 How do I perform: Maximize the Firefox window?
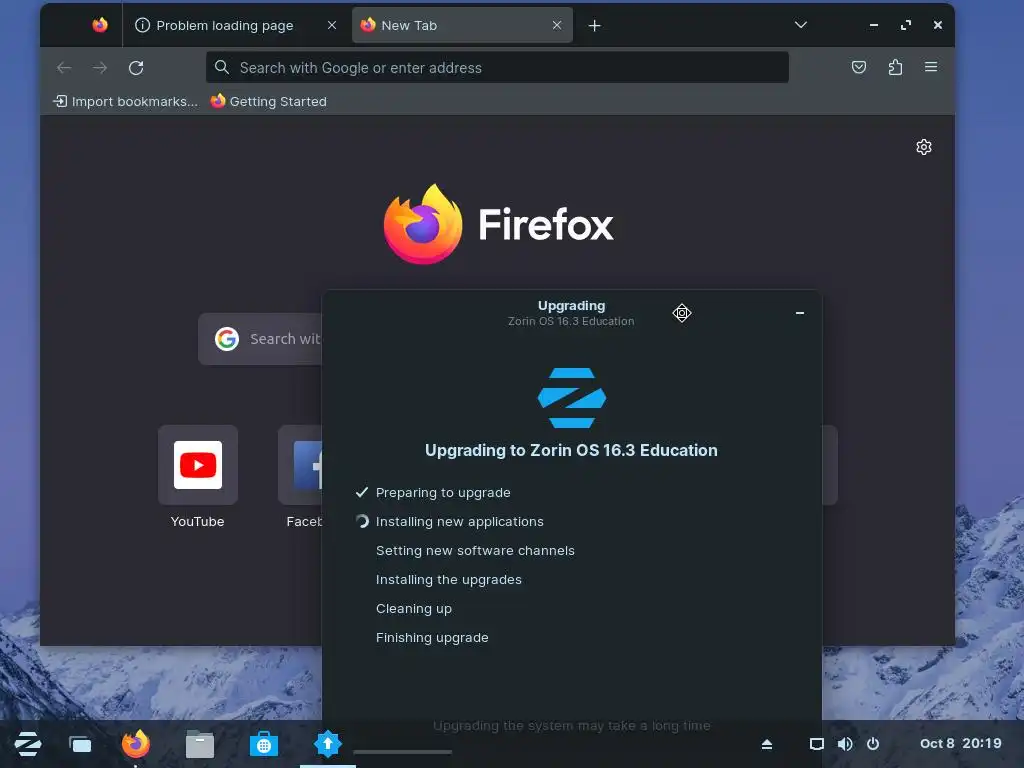click(906, 25)
